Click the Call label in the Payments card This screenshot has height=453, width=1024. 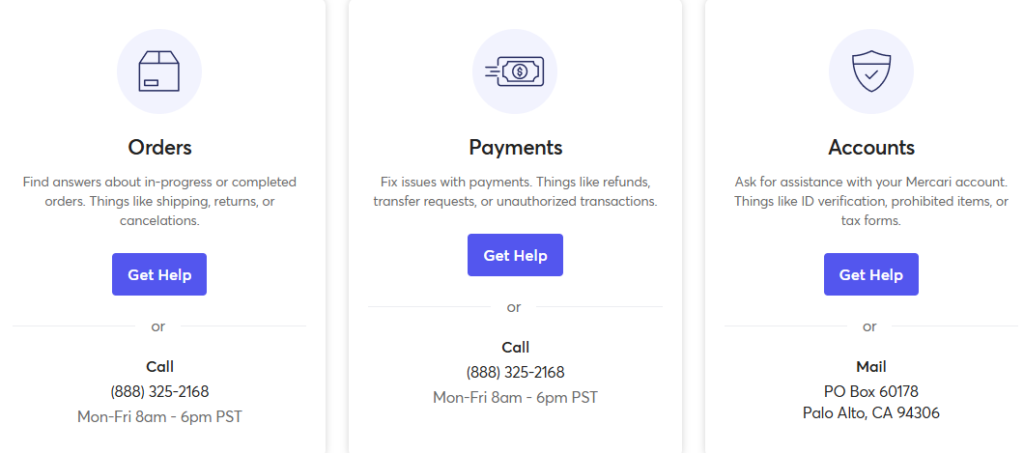pyautogui.click(x=515, y=347)
